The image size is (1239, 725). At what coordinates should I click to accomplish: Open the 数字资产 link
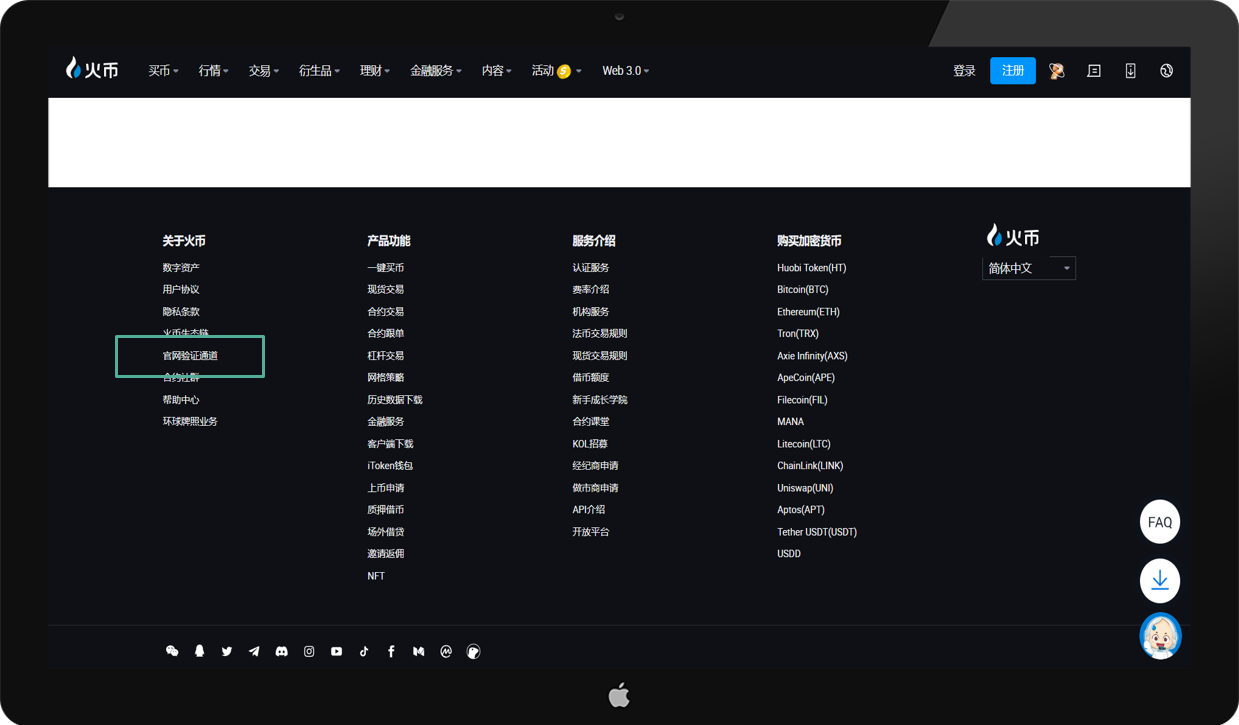click(181, 268)
